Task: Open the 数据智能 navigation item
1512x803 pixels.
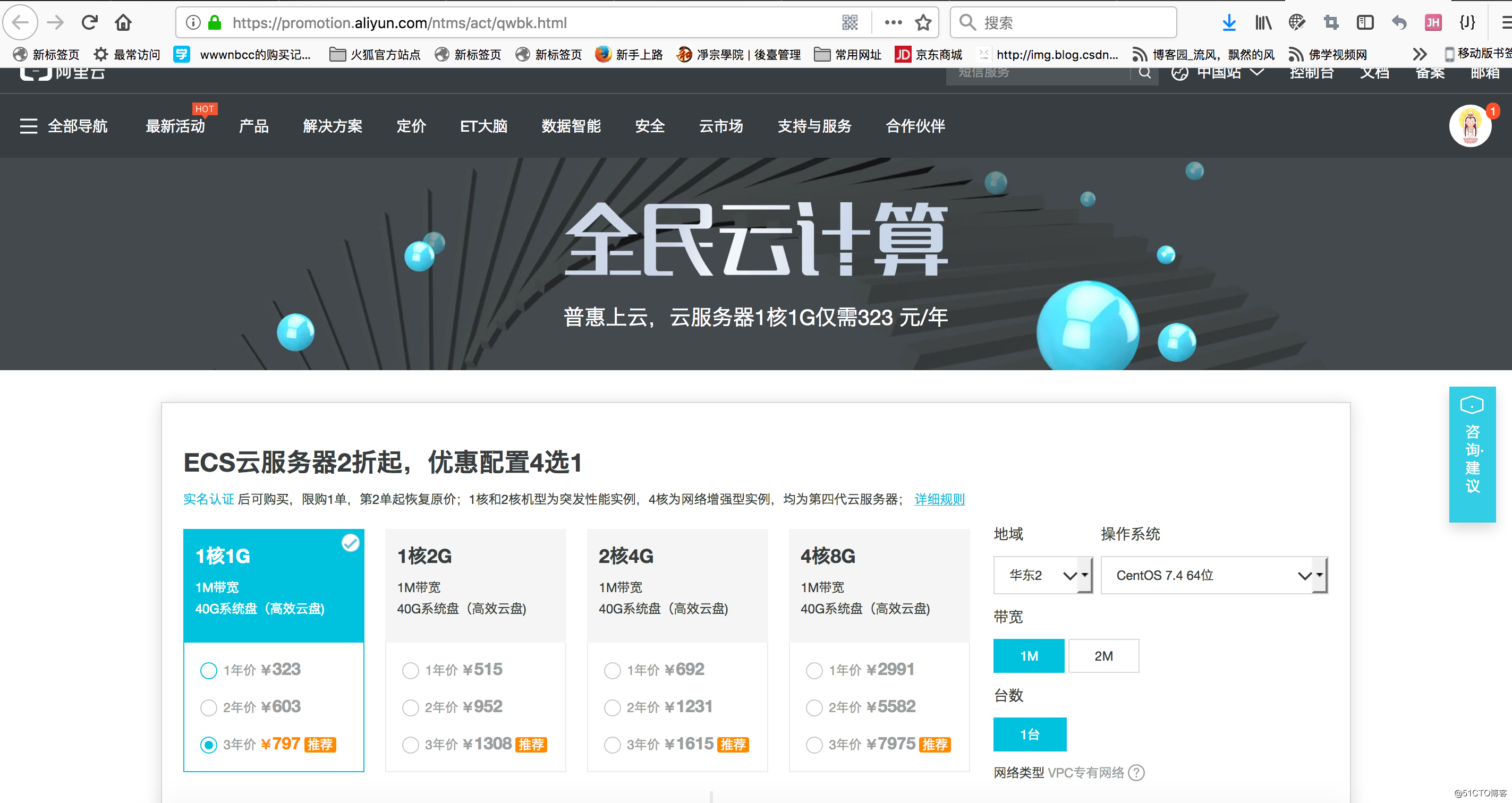Action: click(x=571, y=126)
